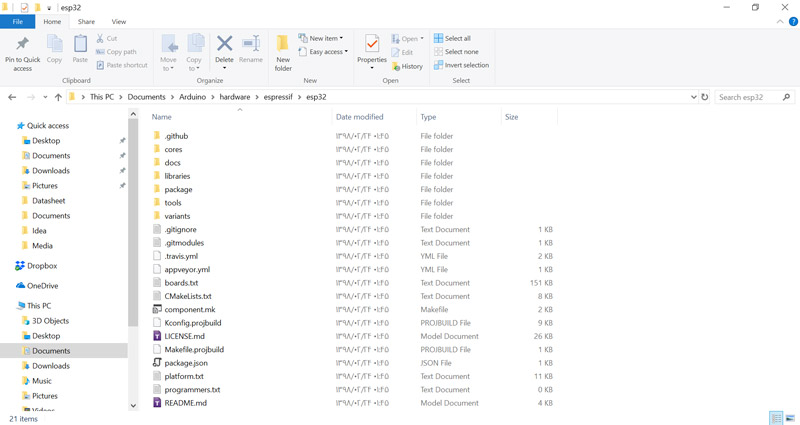800x425 pixels.
Task: Open Datasheet folder in Quick access
Action: (x=48, y=201)
